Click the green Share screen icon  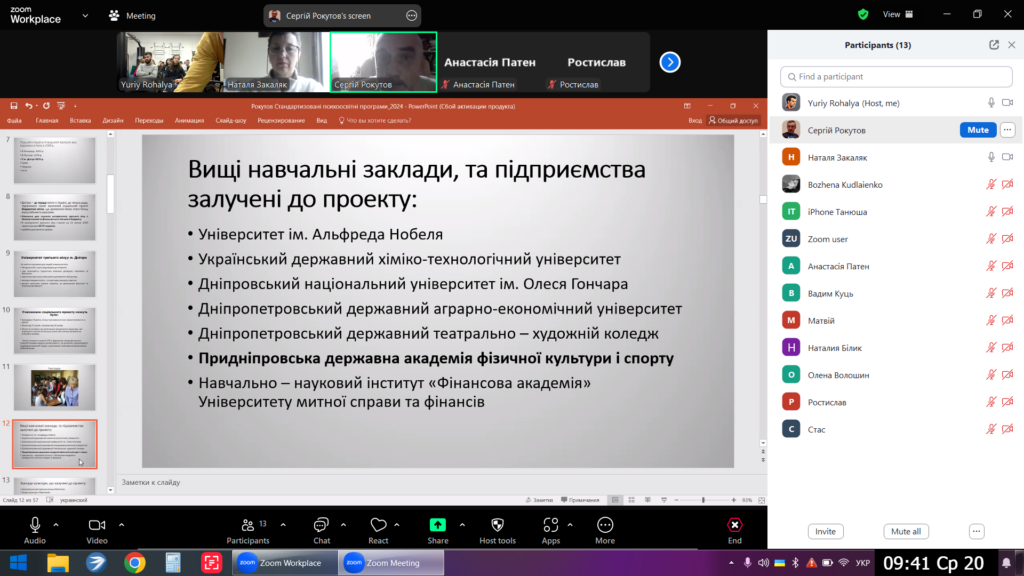(x=438, y=525)
